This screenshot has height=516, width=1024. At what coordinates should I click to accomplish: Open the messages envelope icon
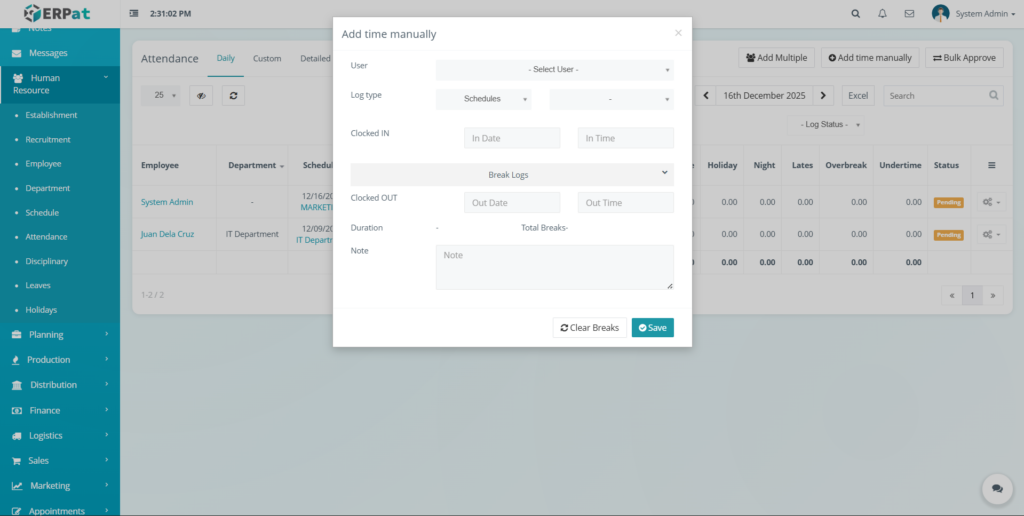pyautogui.click(x=909, y=14)
